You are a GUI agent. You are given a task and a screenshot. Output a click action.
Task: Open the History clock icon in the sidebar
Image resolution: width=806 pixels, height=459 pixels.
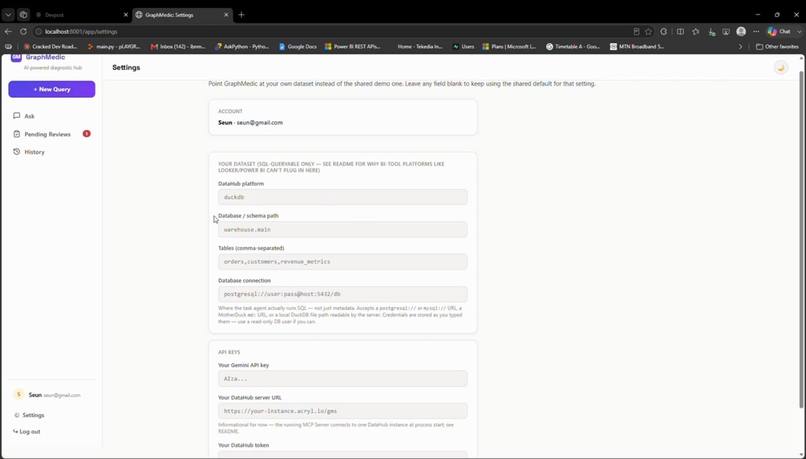(16, 152)
